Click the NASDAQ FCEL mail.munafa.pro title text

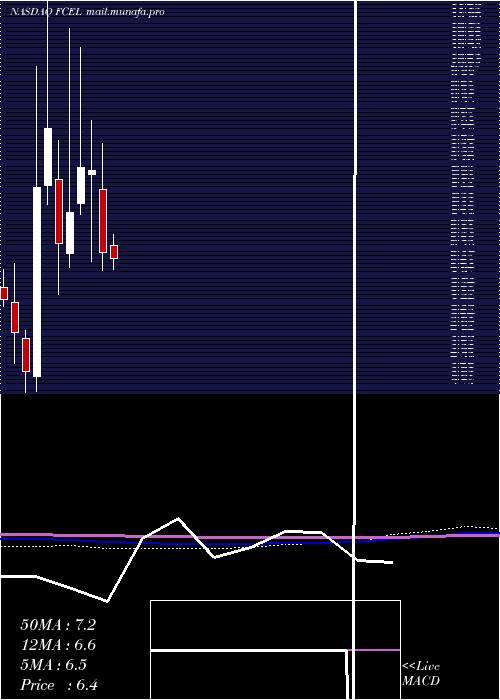point(87,12)
